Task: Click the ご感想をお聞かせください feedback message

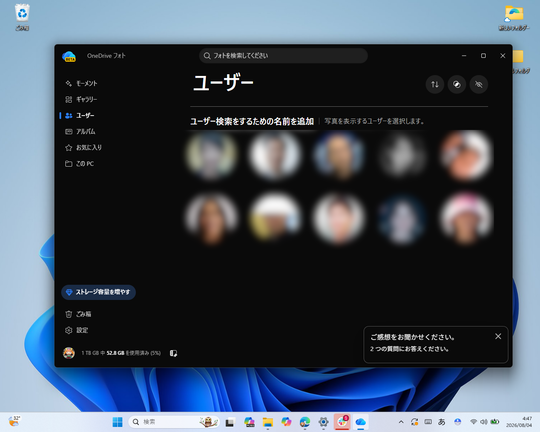Action: (x=412, y=337)
